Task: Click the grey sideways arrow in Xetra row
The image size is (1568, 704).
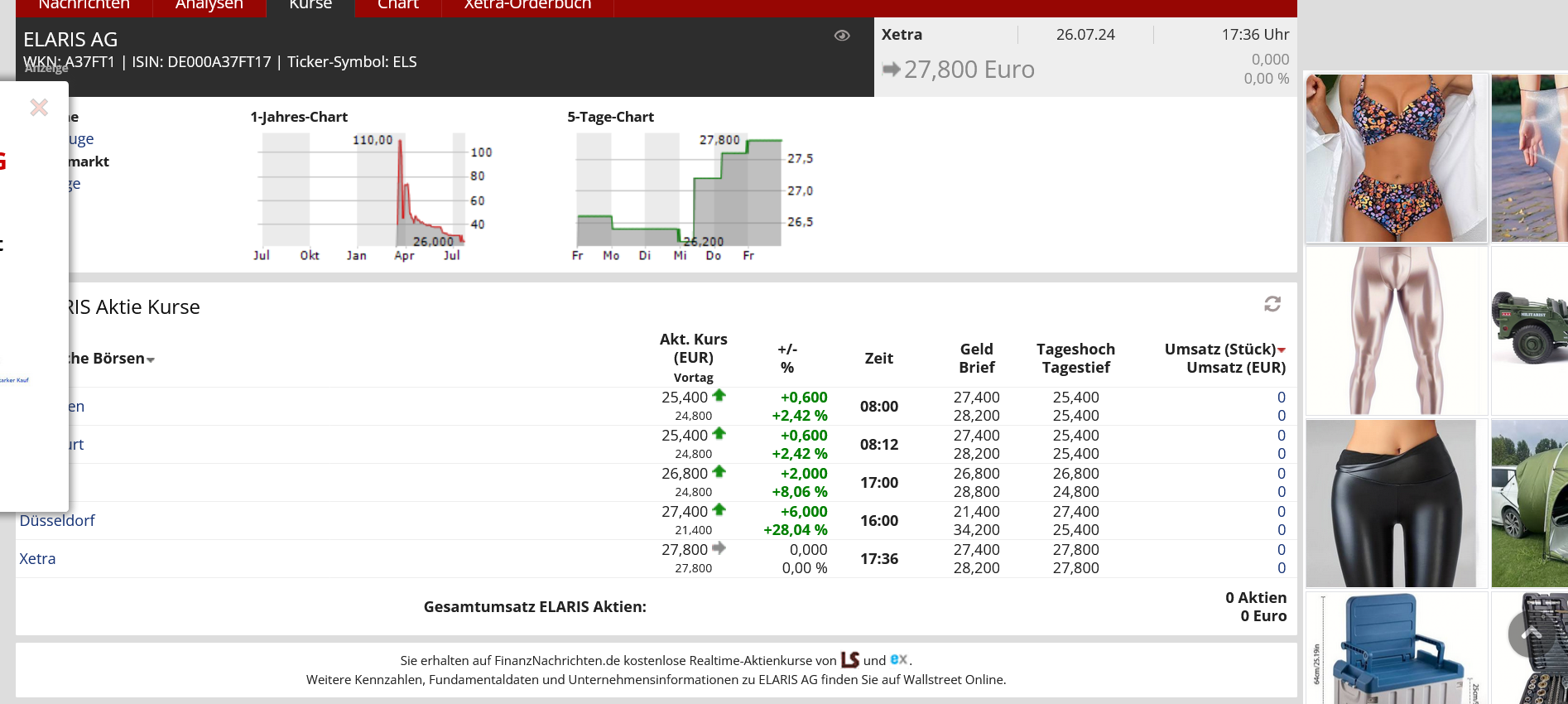Action: point(719,548)
